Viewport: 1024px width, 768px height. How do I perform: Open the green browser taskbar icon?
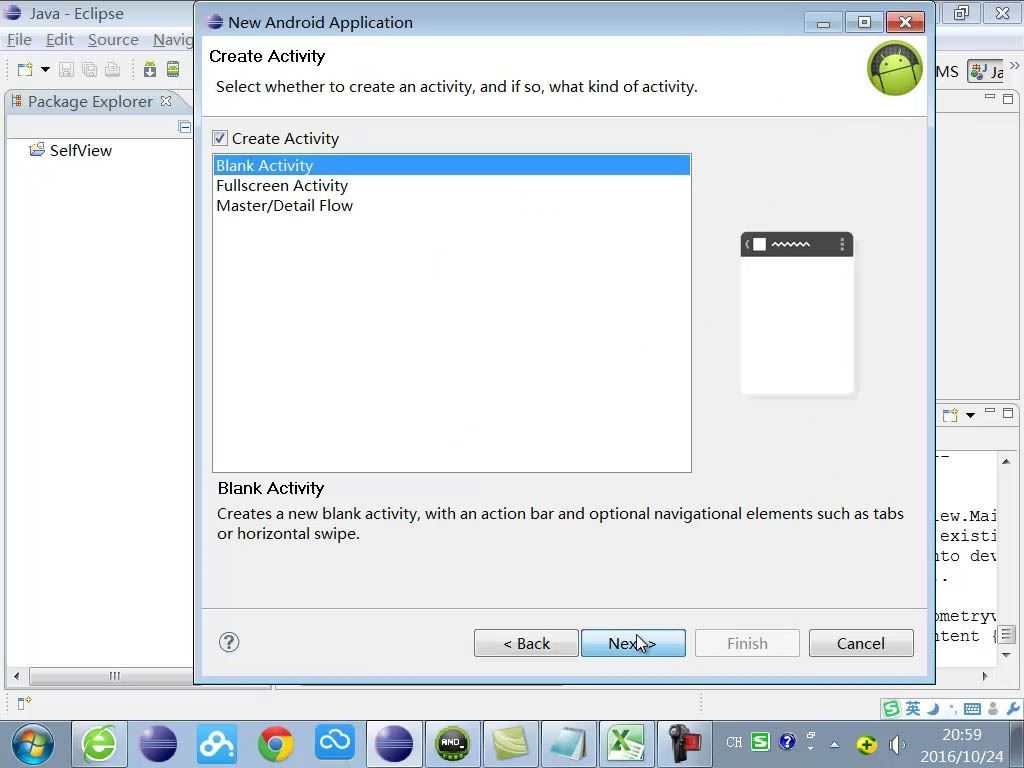click(99, 744)
